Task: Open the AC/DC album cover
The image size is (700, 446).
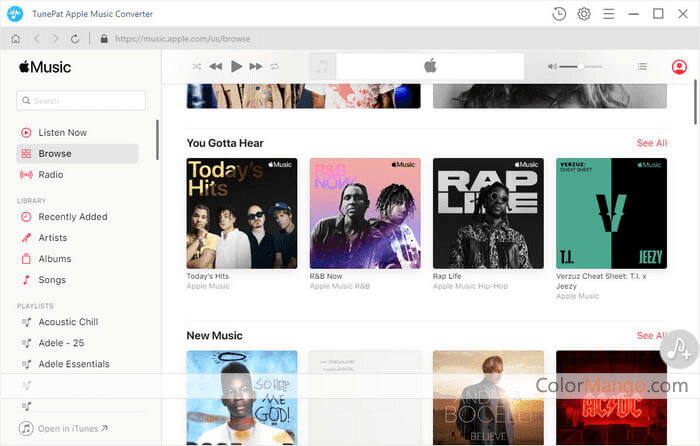Action: 612,398
